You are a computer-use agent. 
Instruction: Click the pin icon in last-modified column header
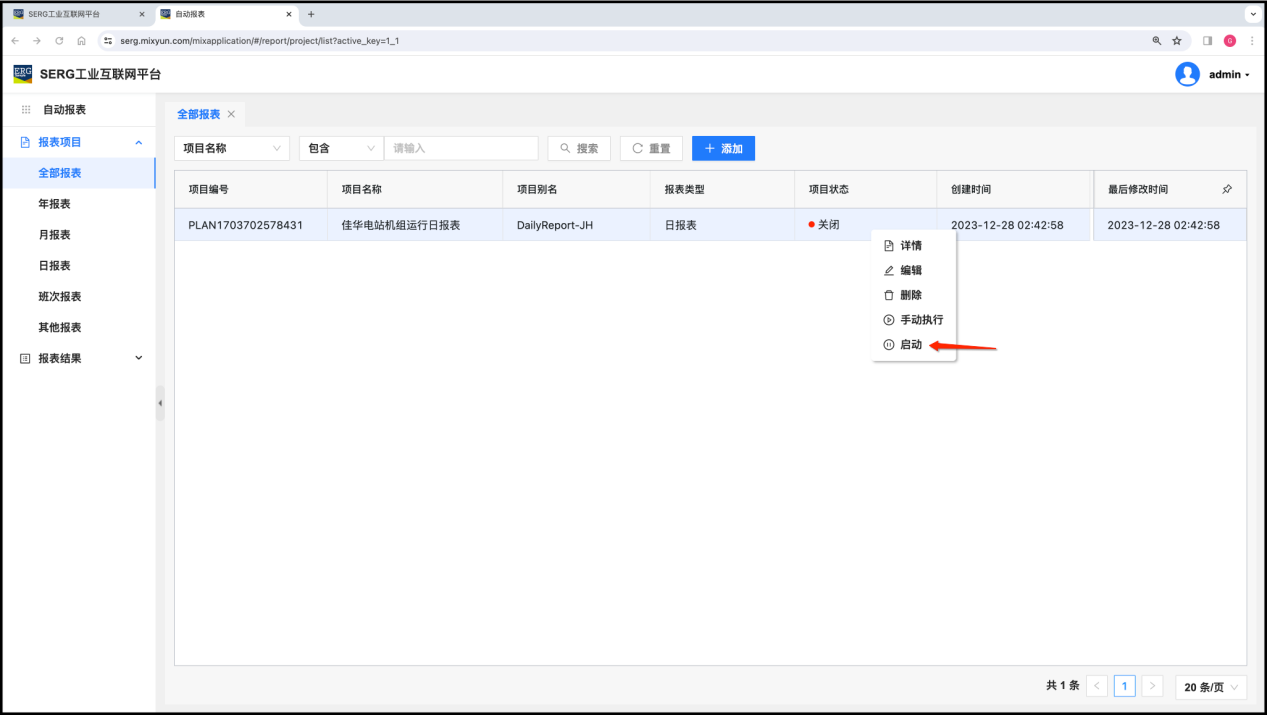tap(1227, 189)
